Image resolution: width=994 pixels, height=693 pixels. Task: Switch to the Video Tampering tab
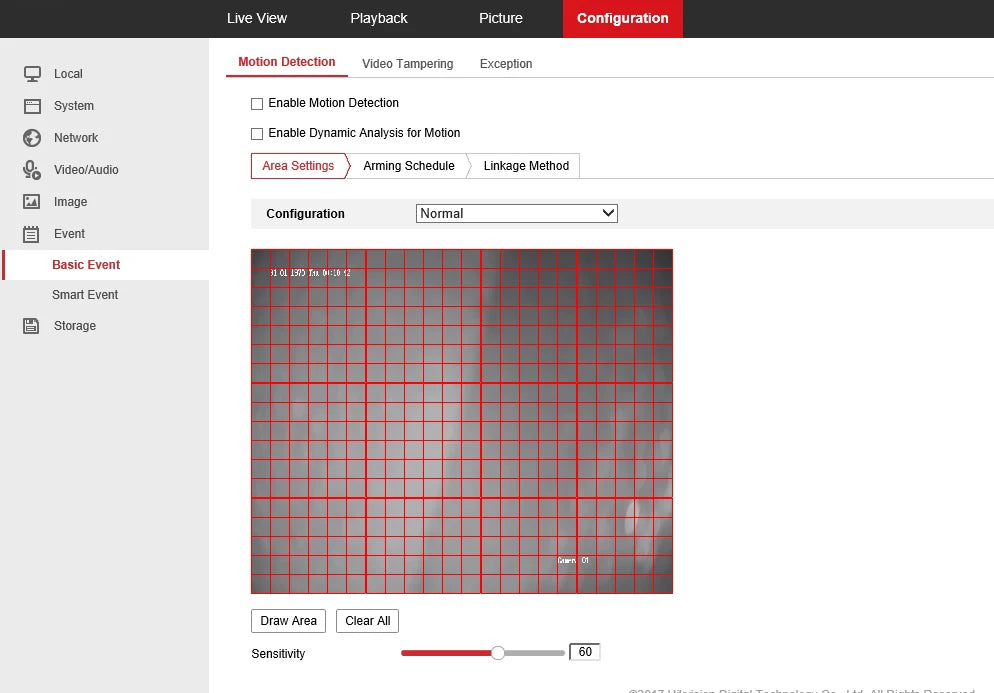407,64
